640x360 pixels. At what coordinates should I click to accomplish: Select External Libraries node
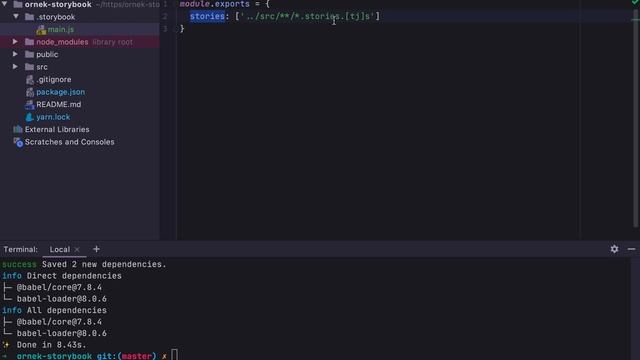[57, 129]
